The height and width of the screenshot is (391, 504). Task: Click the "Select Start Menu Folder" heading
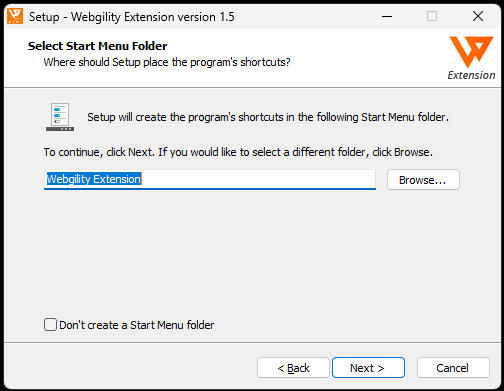(x=97, y=46)
